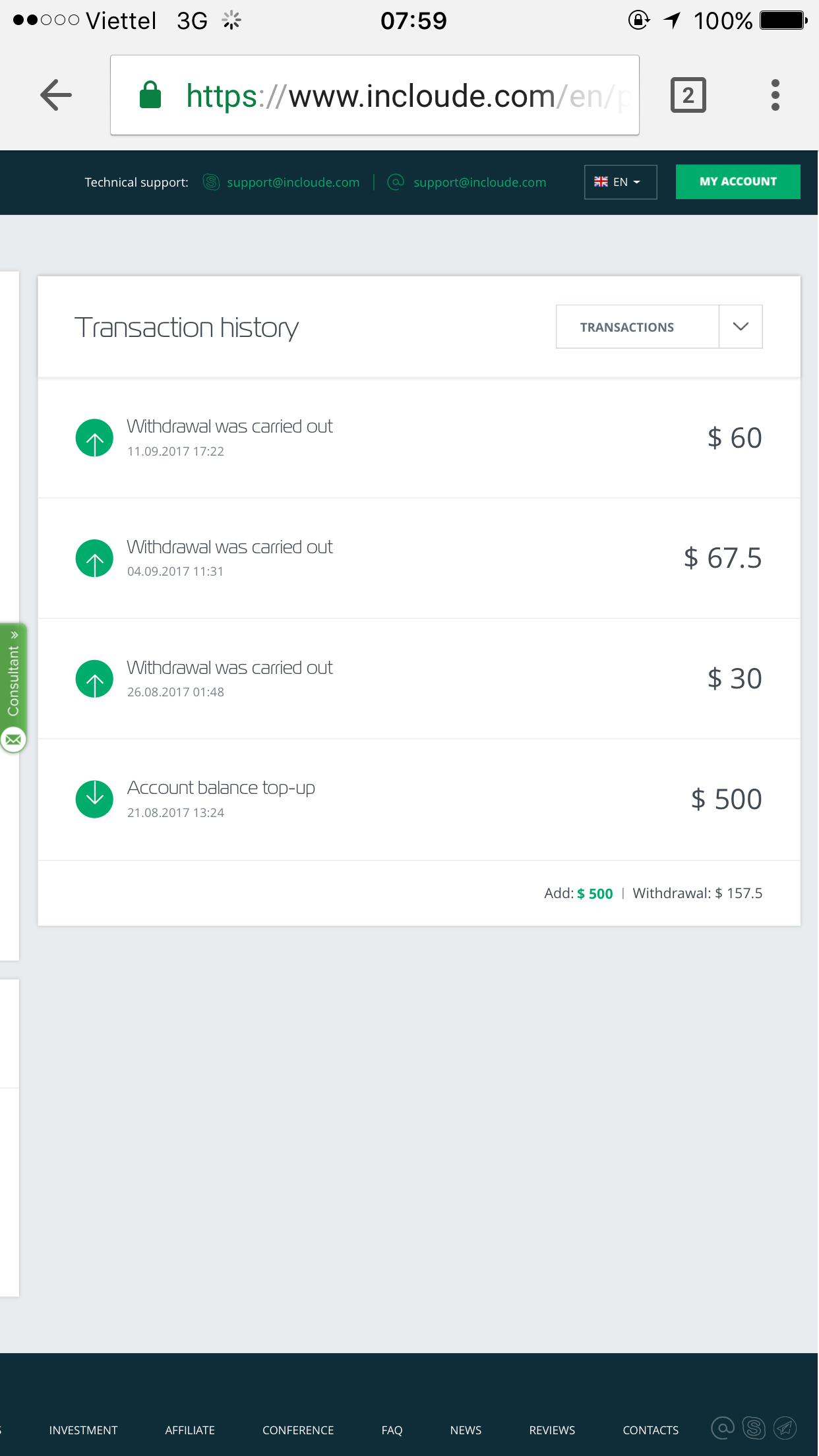Click the chevron beside the TRANSACTIONS filter
Viewport: 819px width, 1456px height.
741,327
